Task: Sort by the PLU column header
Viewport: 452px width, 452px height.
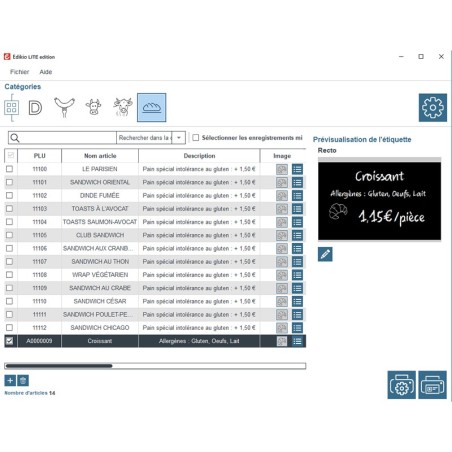Action: pyautogui.click(x=40, y=156)
